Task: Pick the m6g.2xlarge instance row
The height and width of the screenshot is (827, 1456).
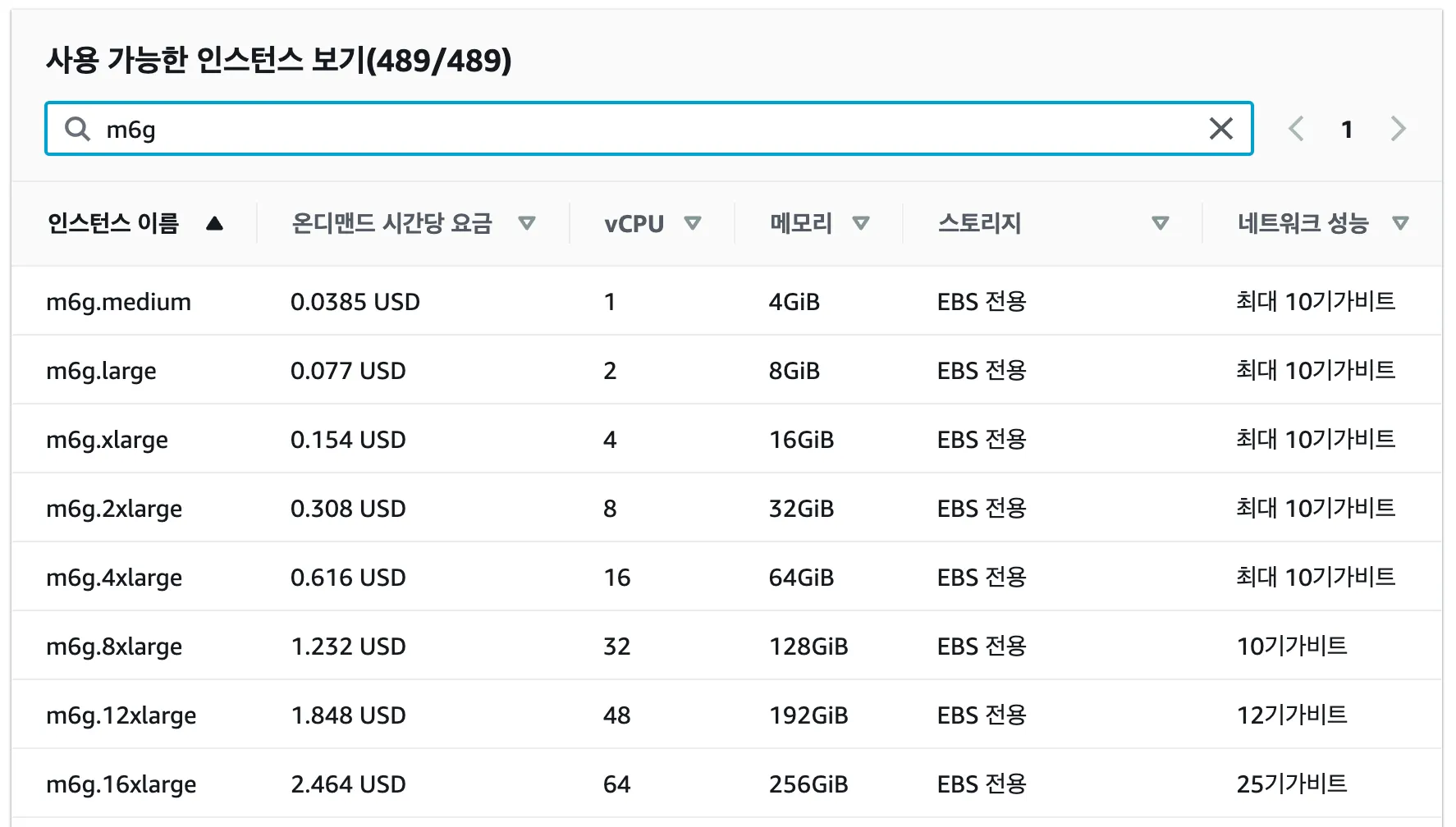Action: [114, 509]
